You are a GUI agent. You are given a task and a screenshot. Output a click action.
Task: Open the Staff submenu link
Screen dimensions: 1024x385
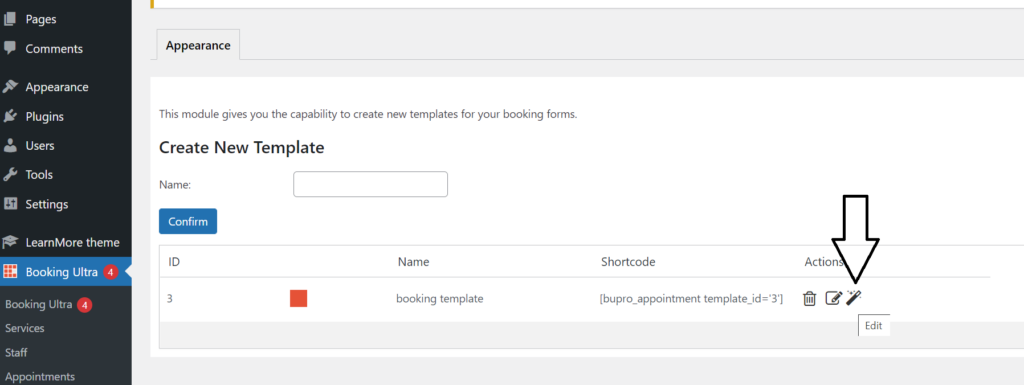tap(16, 352)
